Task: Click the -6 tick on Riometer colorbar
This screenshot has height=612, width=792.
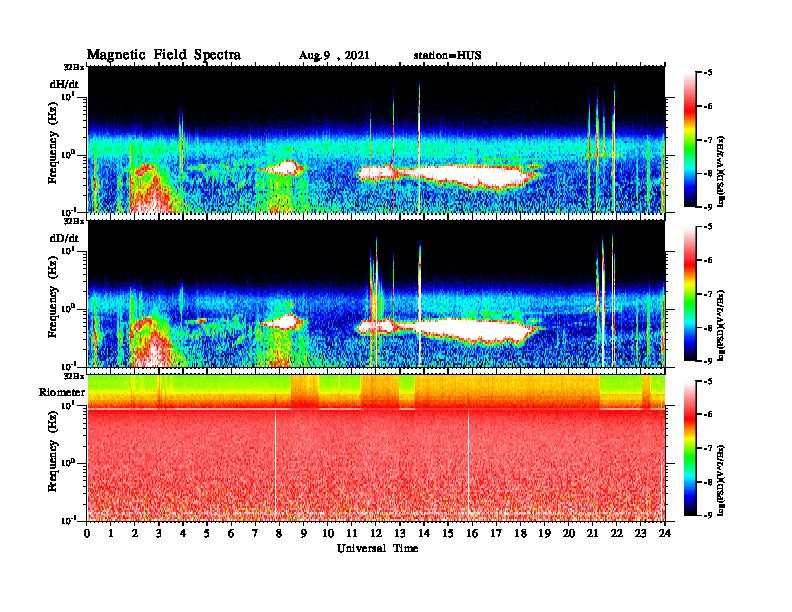Action: point(708,415)
